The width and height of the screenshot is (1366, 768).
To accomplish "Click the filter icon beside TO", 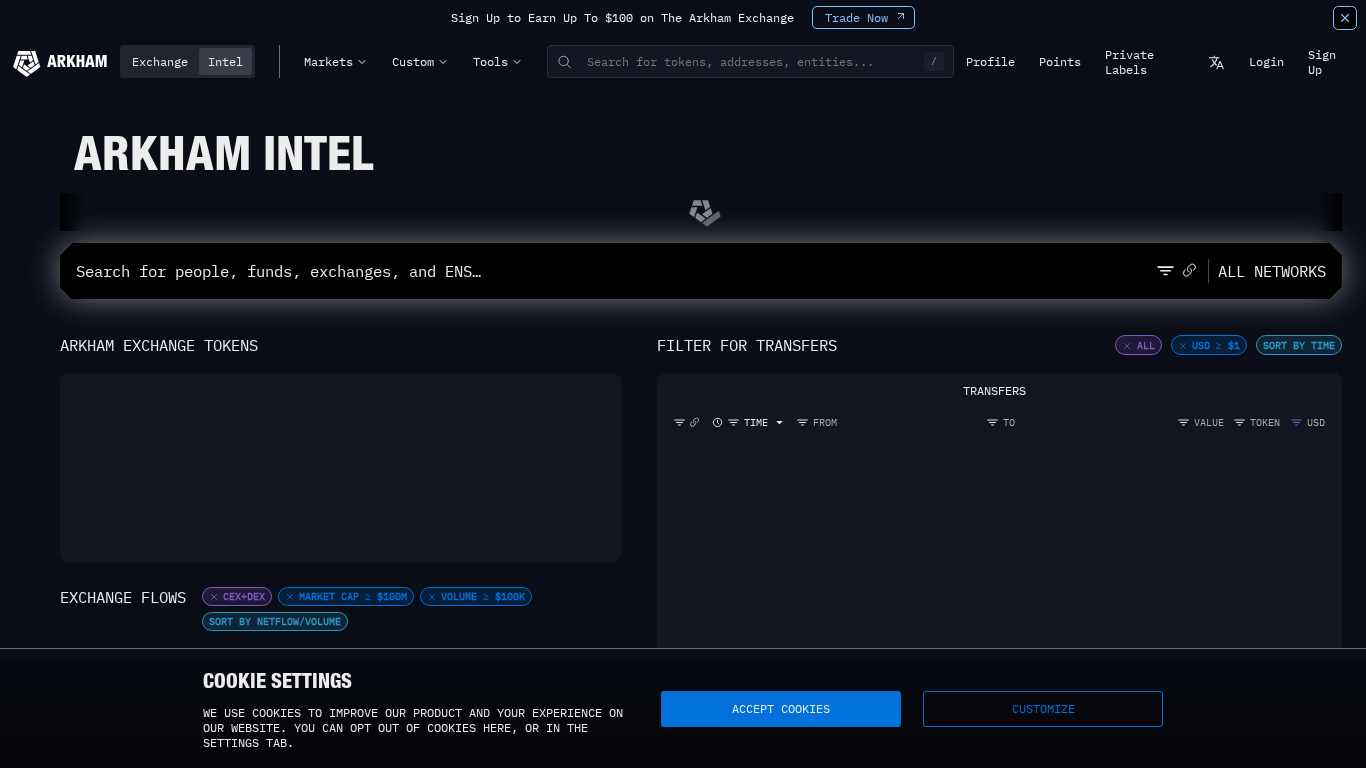I will (992, 423).
